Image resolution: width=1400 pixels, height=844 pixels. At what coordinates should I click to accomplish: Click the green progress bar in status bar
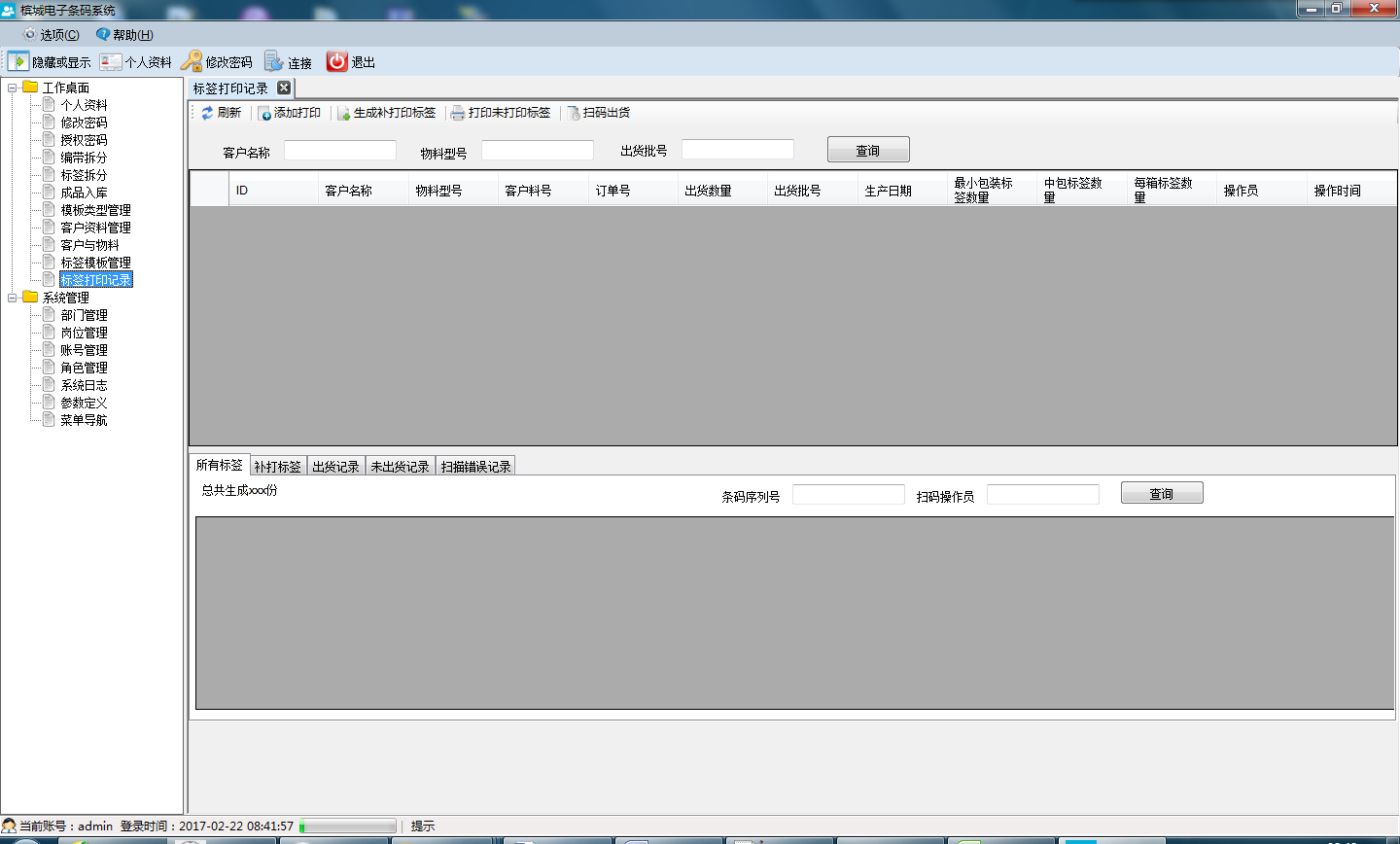click(x=348, y=826)
